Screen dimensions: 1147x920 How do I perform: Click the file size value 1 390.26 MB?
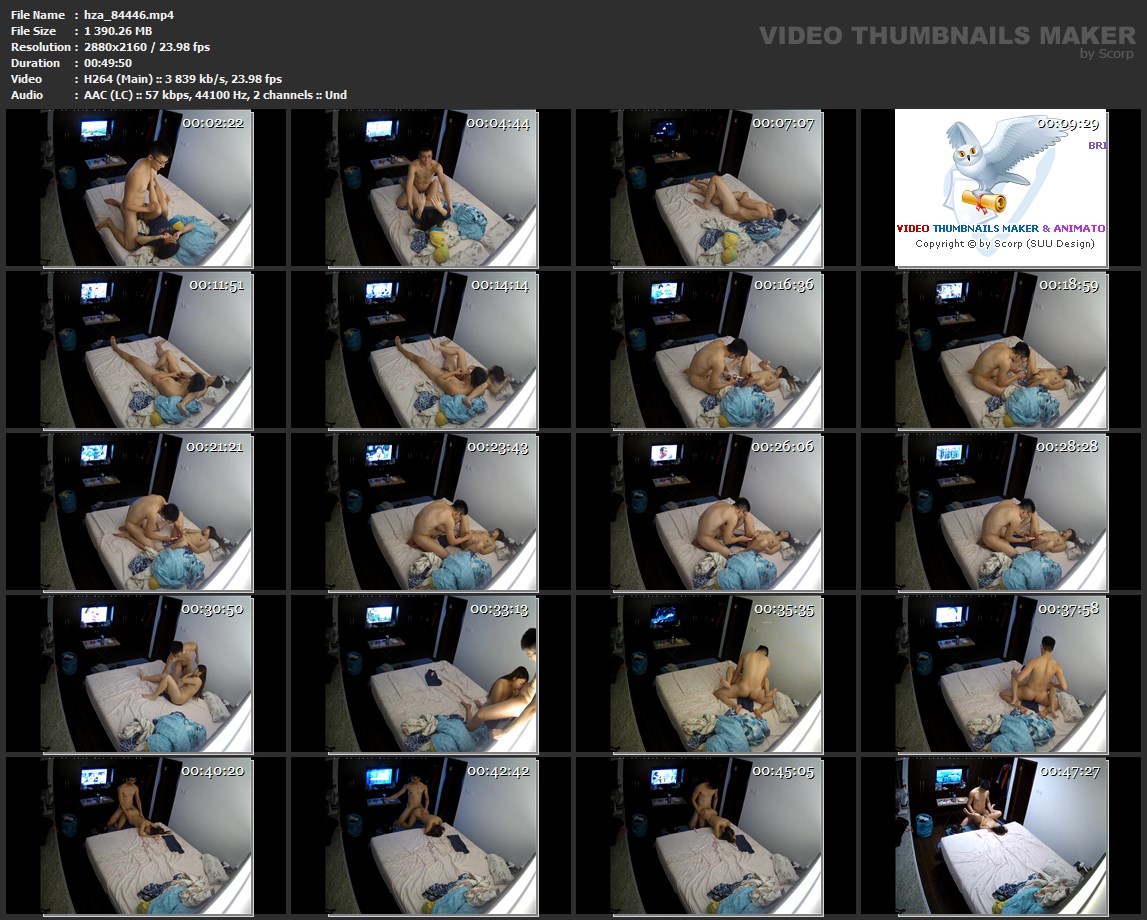118,31
